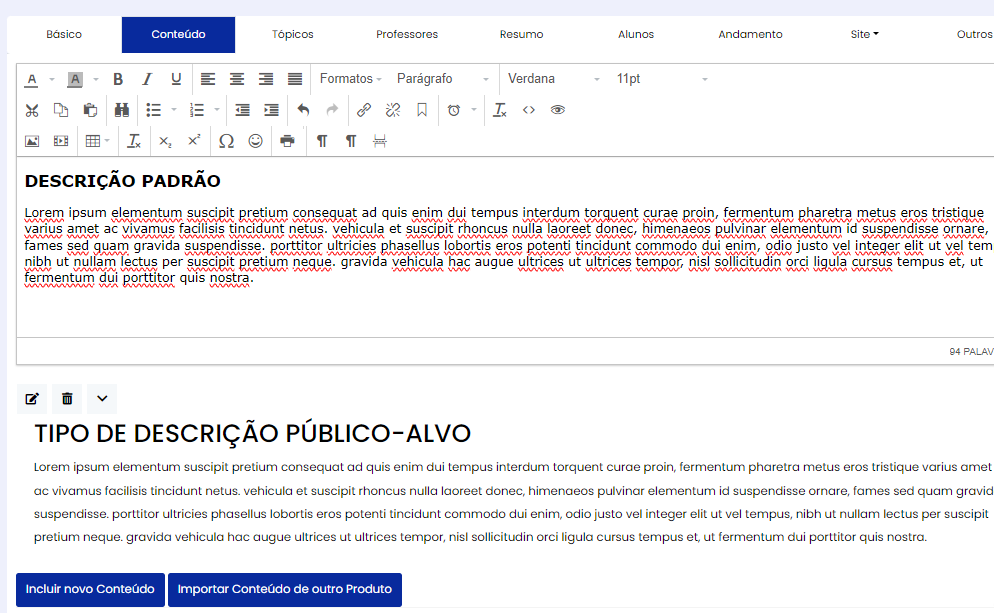Insert a bulleted list
Screen dimensions: 994x613
coord(153,110)
